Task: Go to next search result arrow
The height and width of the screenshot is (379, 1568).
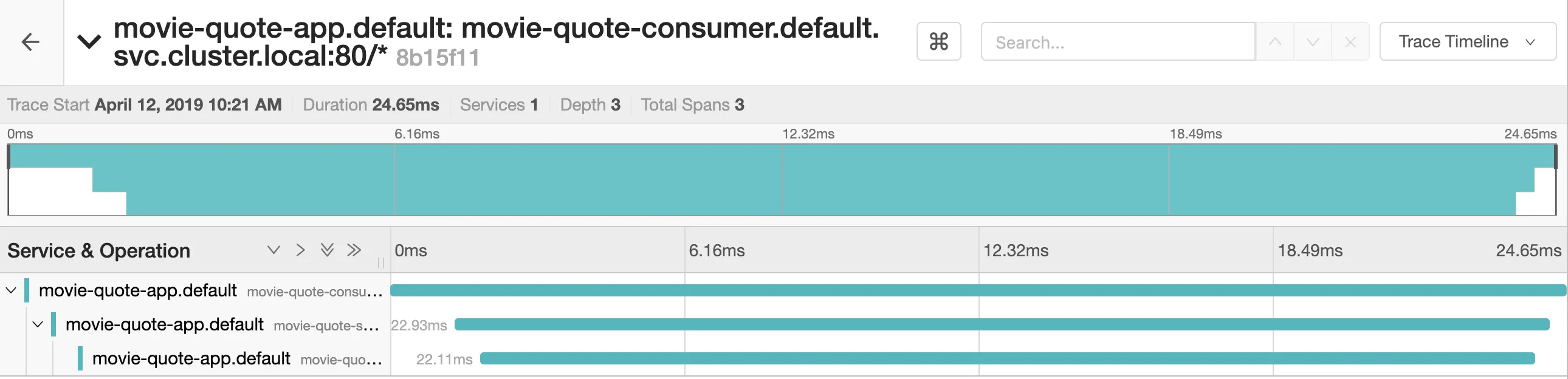Action: [1312, 42]
